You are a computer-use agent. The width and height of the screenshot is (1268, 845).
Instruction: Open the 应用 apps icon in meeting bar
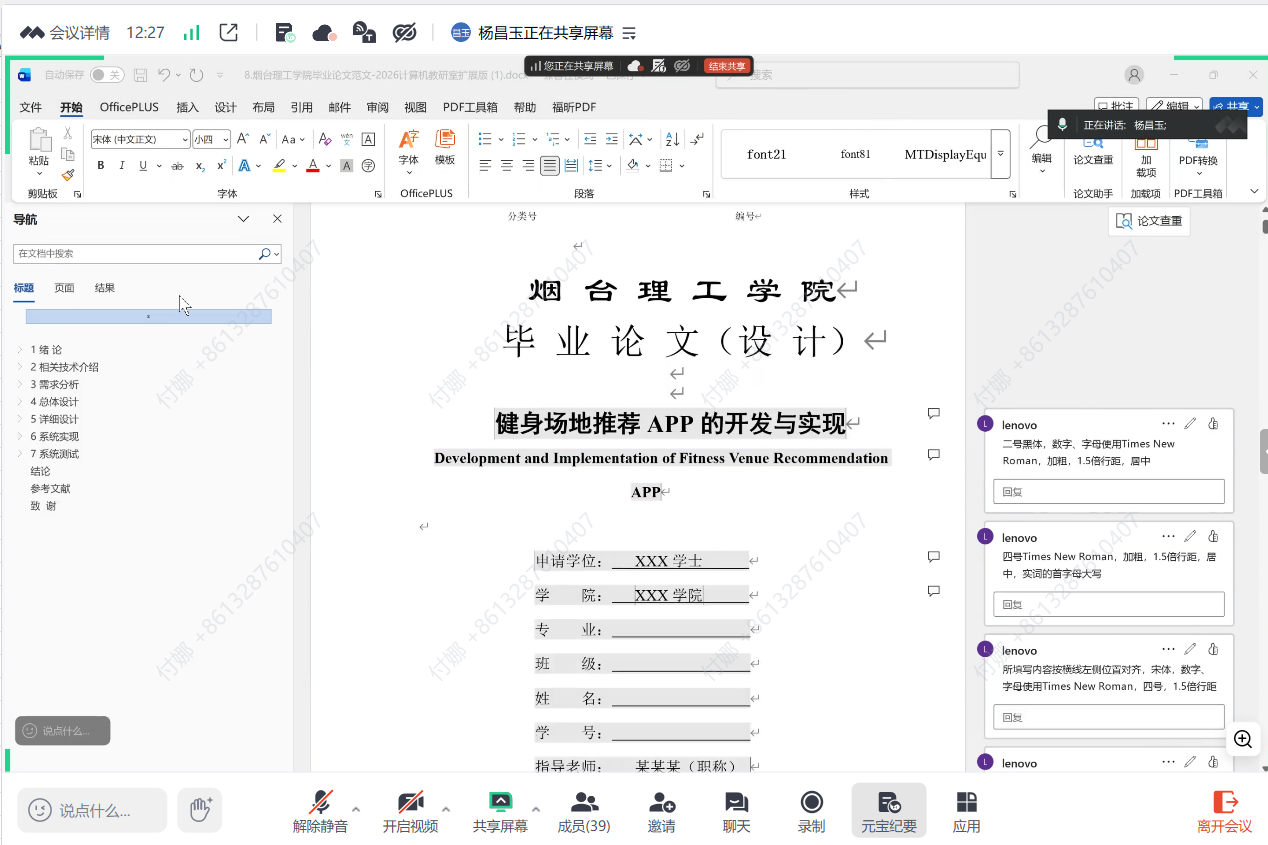(966, 811)
